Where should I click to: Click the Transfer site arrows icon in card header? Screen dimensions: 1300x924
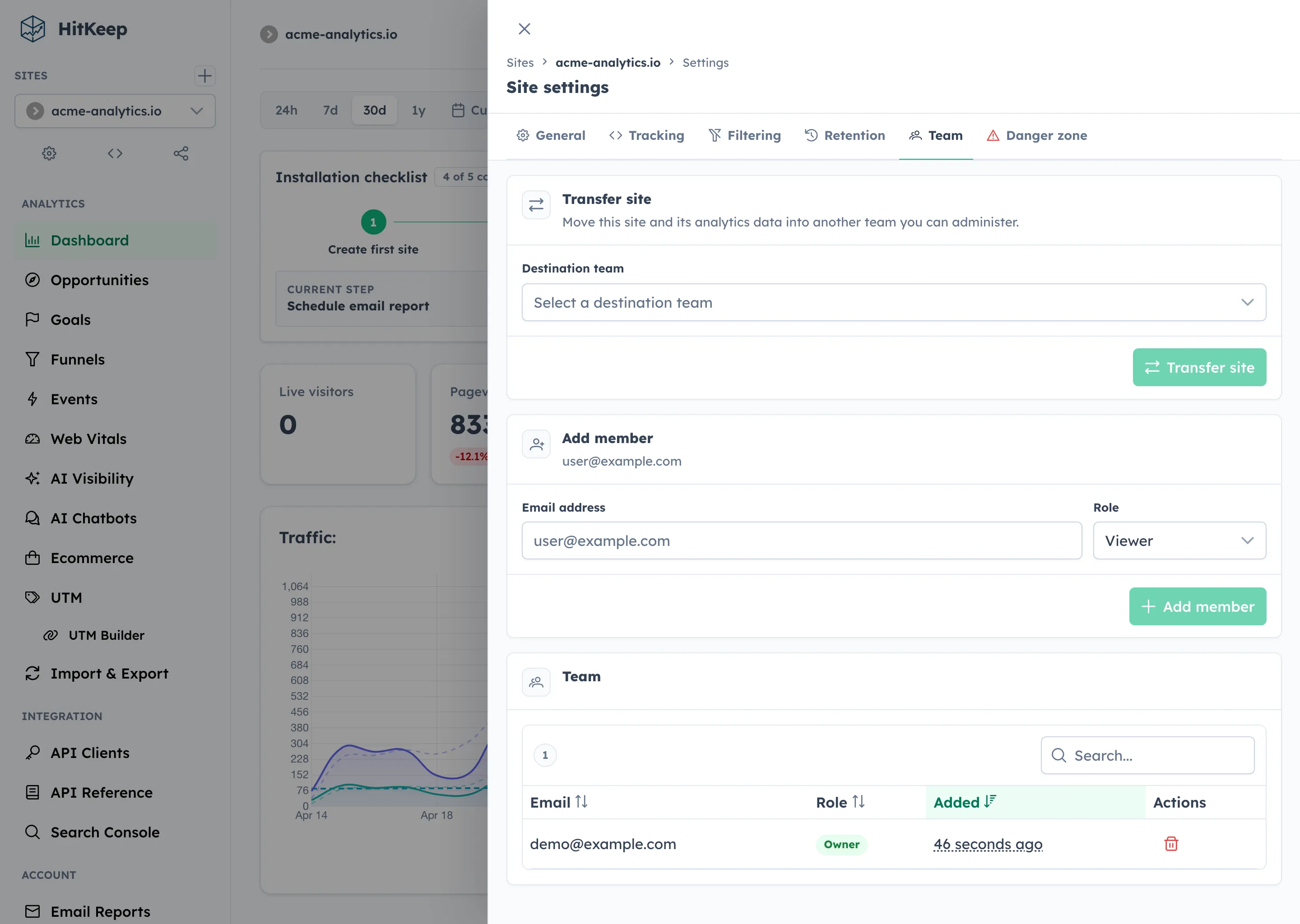[x=536, y=205]
